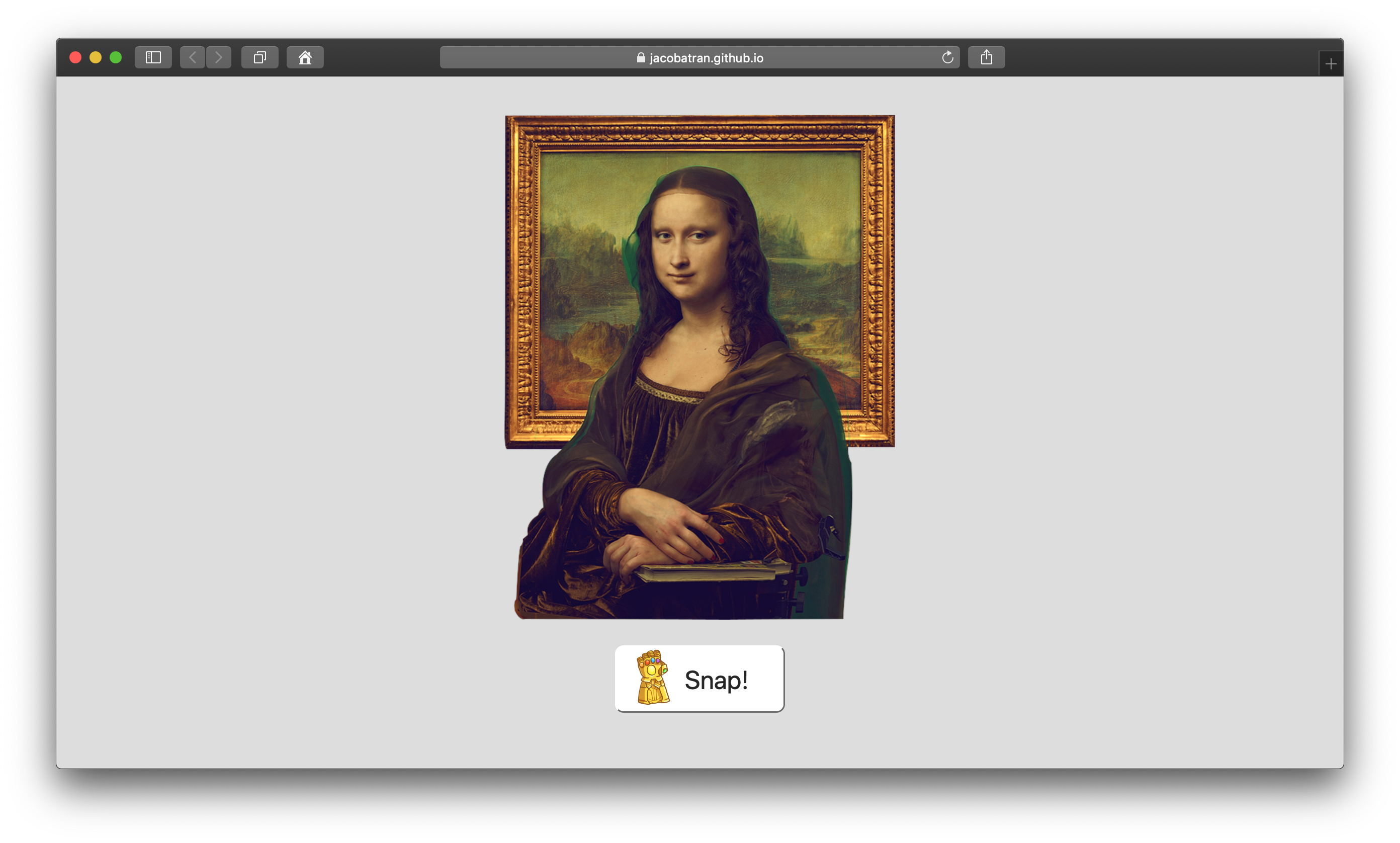This screenshot has width=1400, height=843.
Task: Open the home page
Action: (x=305, y=57)
